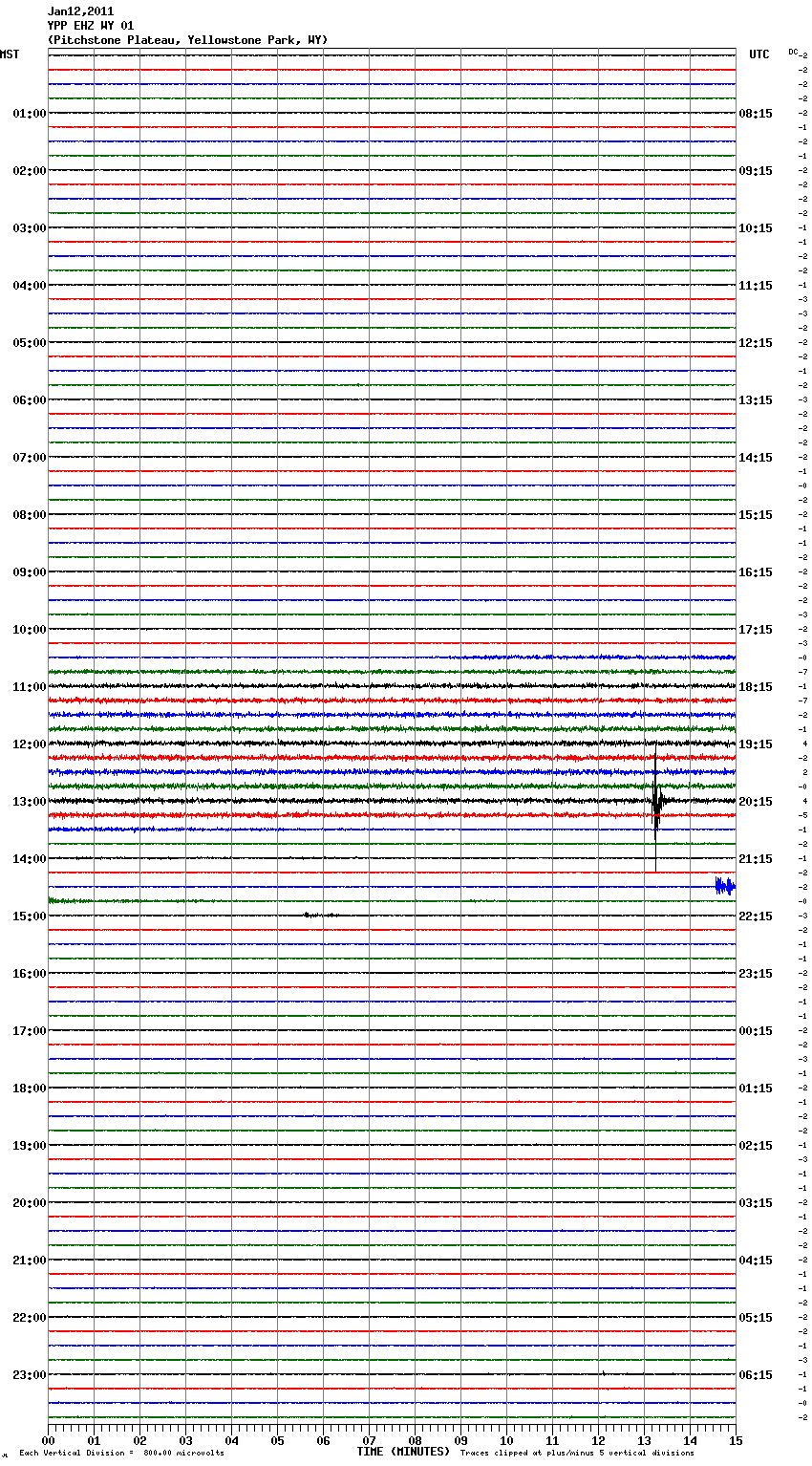Click the 00:15 UTC time label
812x1466 pixels.
pyautogui.click(x=756, y=1031)
